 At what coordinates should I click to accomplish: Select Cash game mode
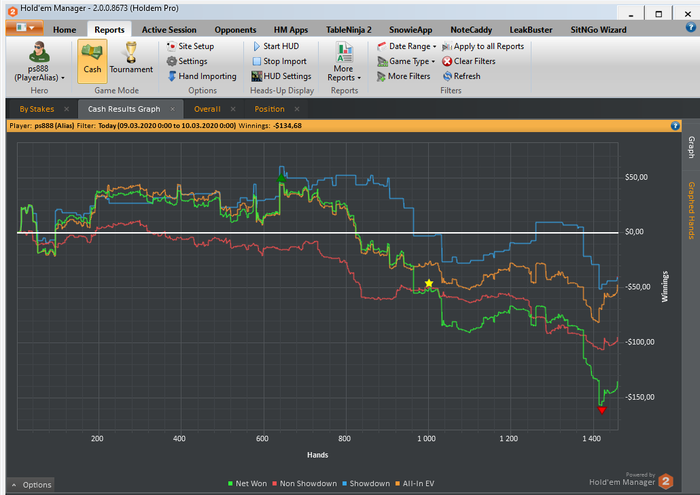click(92, 61)
